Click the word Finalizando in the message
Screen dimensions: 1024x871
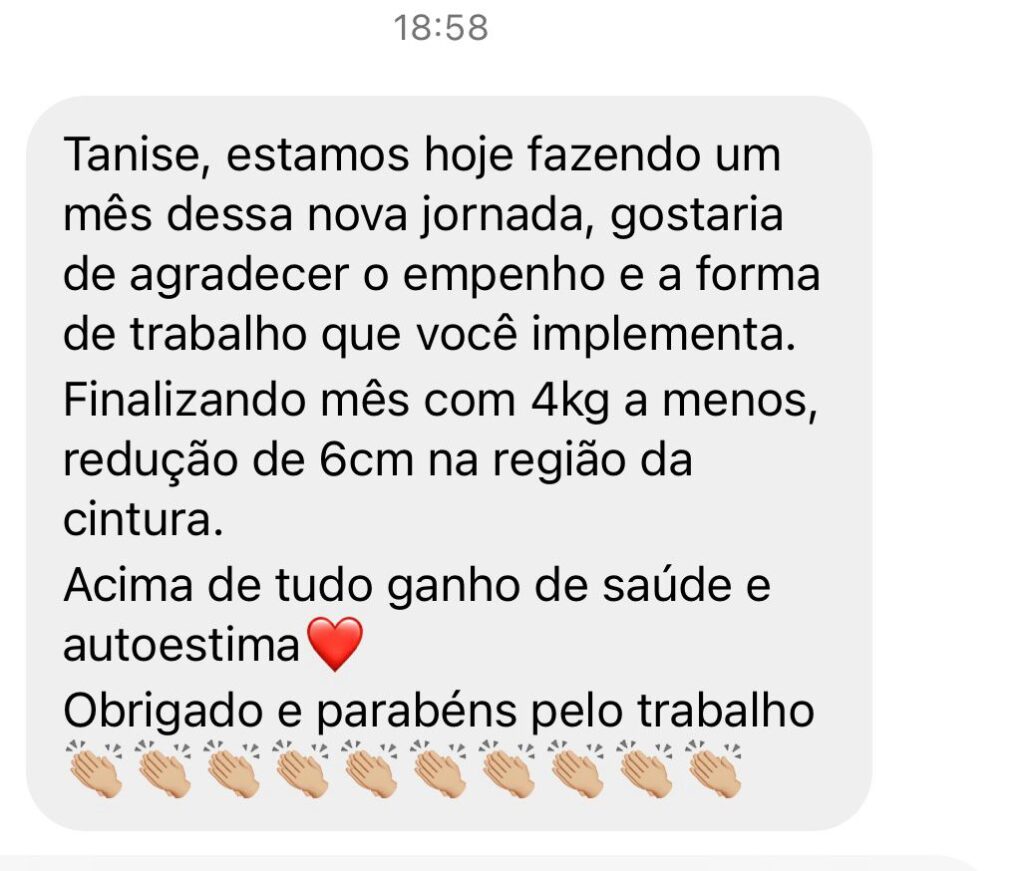pyautogui.click(x=184, y=400)
